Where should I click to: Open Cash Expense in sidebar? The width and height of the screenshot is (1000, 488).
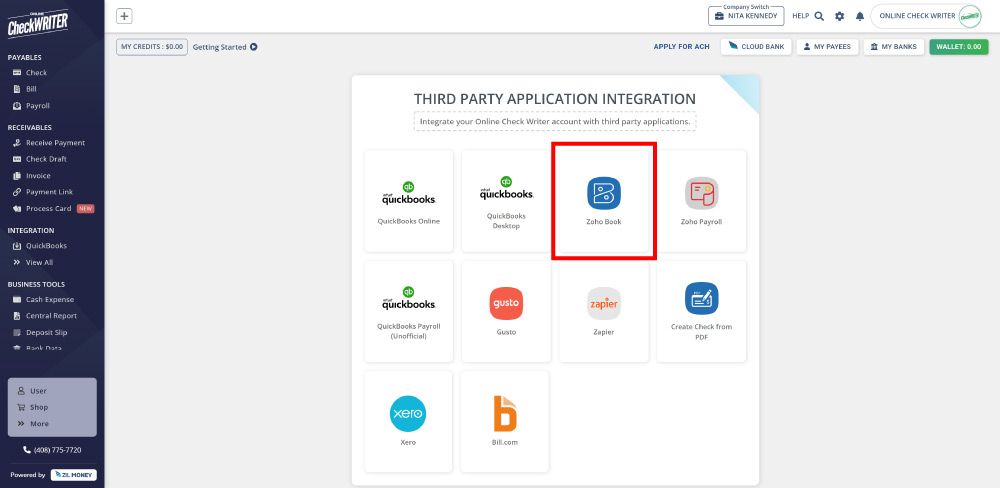[x=52, y=299]
